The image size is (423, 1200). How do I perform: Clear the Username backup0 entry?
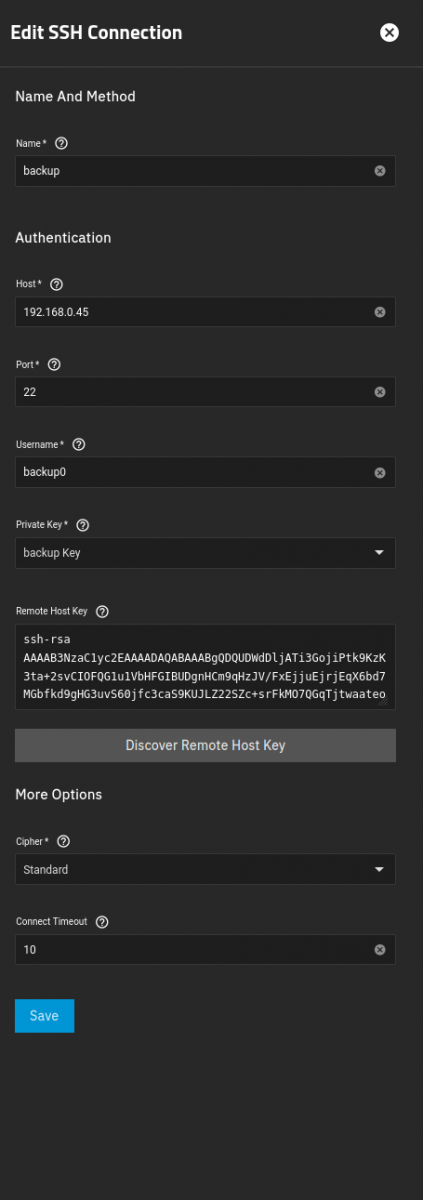pyautogui.click(x=380, y=472)
